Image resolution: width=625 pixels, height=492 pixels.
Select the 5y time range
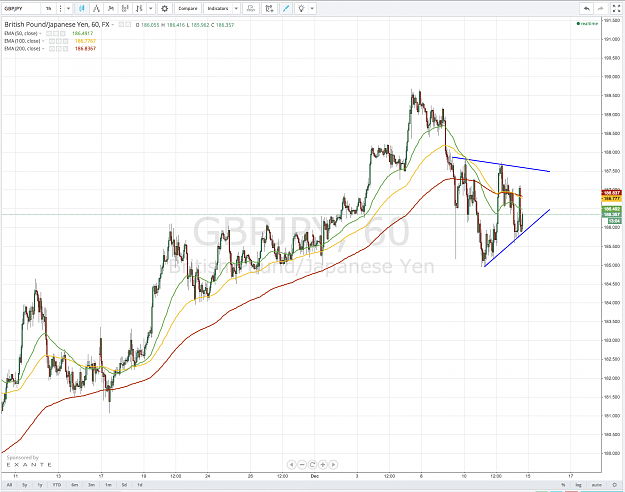(25, 485)
